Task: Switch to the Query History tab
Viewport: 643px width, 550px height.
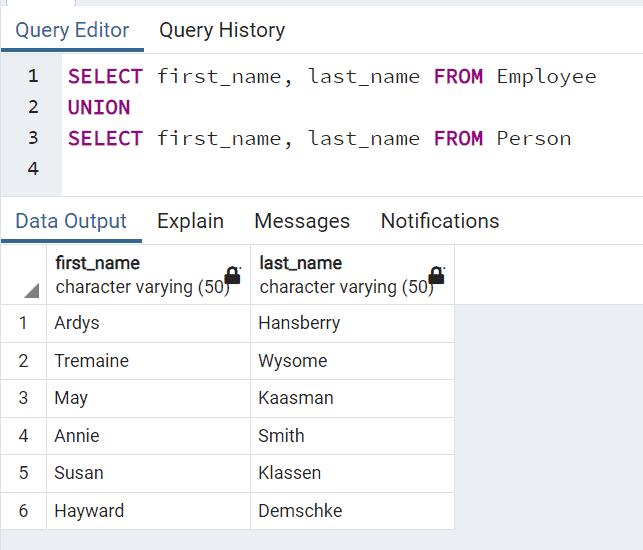Action: click(x=222, y=30)
